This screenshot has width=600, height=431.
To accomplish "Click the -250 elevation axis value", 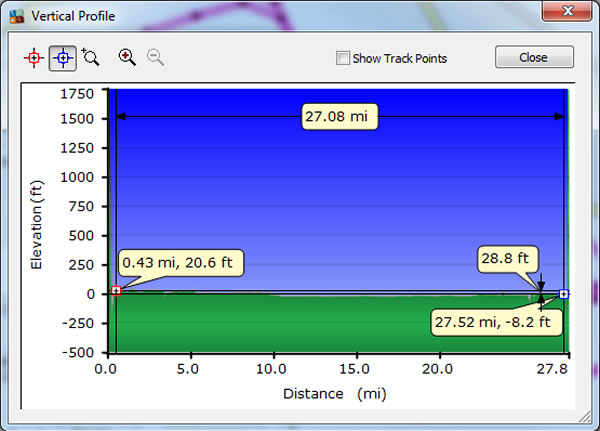I will 78,323.
